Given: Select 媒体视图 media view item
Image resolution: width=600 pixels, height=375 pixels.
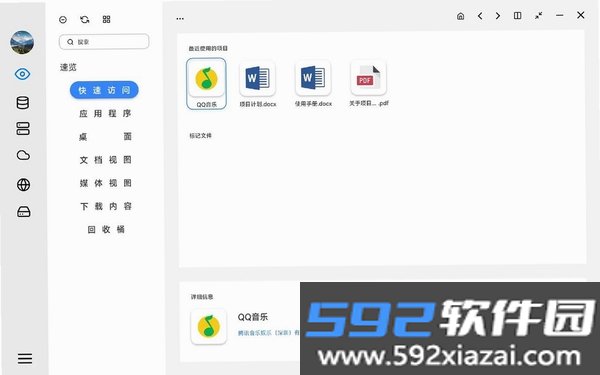Looking at the screenshot, I should pyautogui.click(x=105, y=183).
